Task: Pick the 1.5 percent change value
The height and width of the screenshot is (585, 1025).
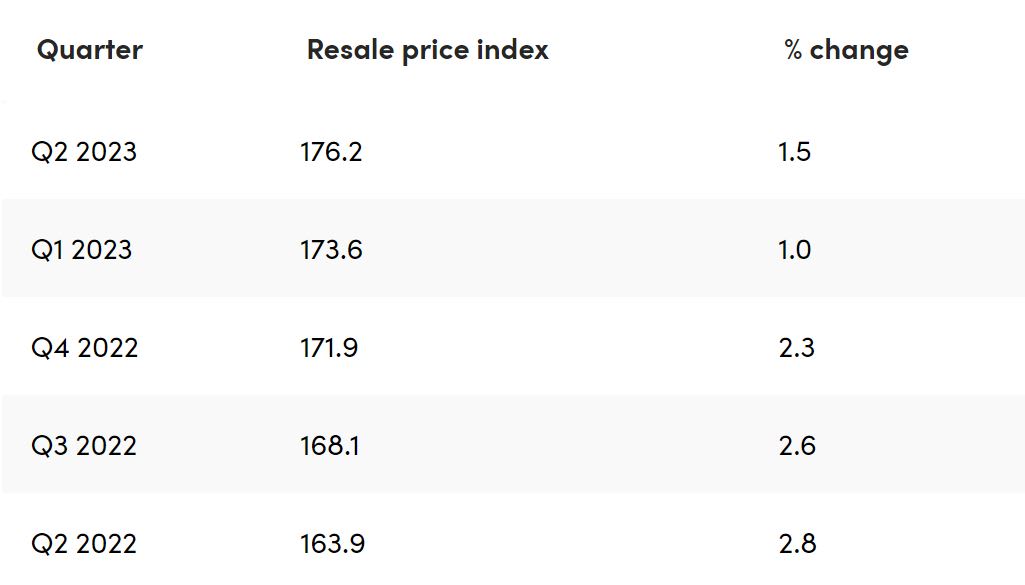Action: pyautogui.click(x=794, y=152)
